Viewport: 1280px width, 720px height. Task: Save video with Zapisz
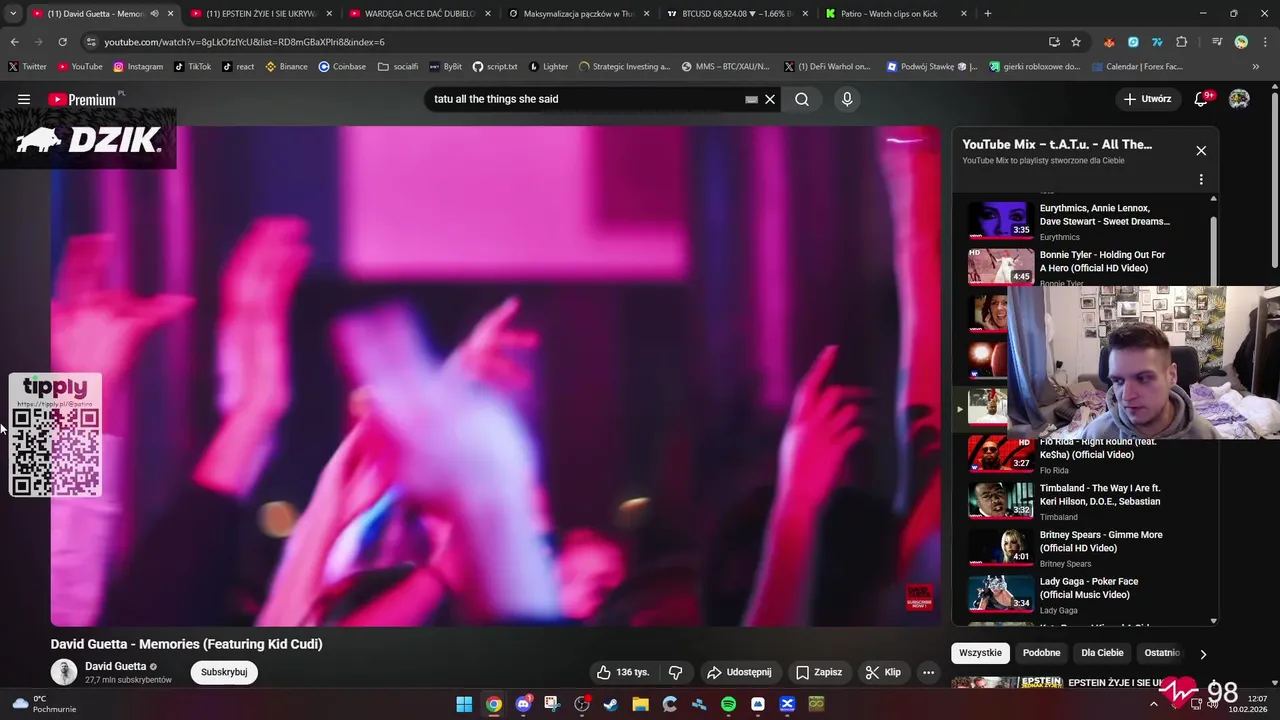(x=819, y=672)
